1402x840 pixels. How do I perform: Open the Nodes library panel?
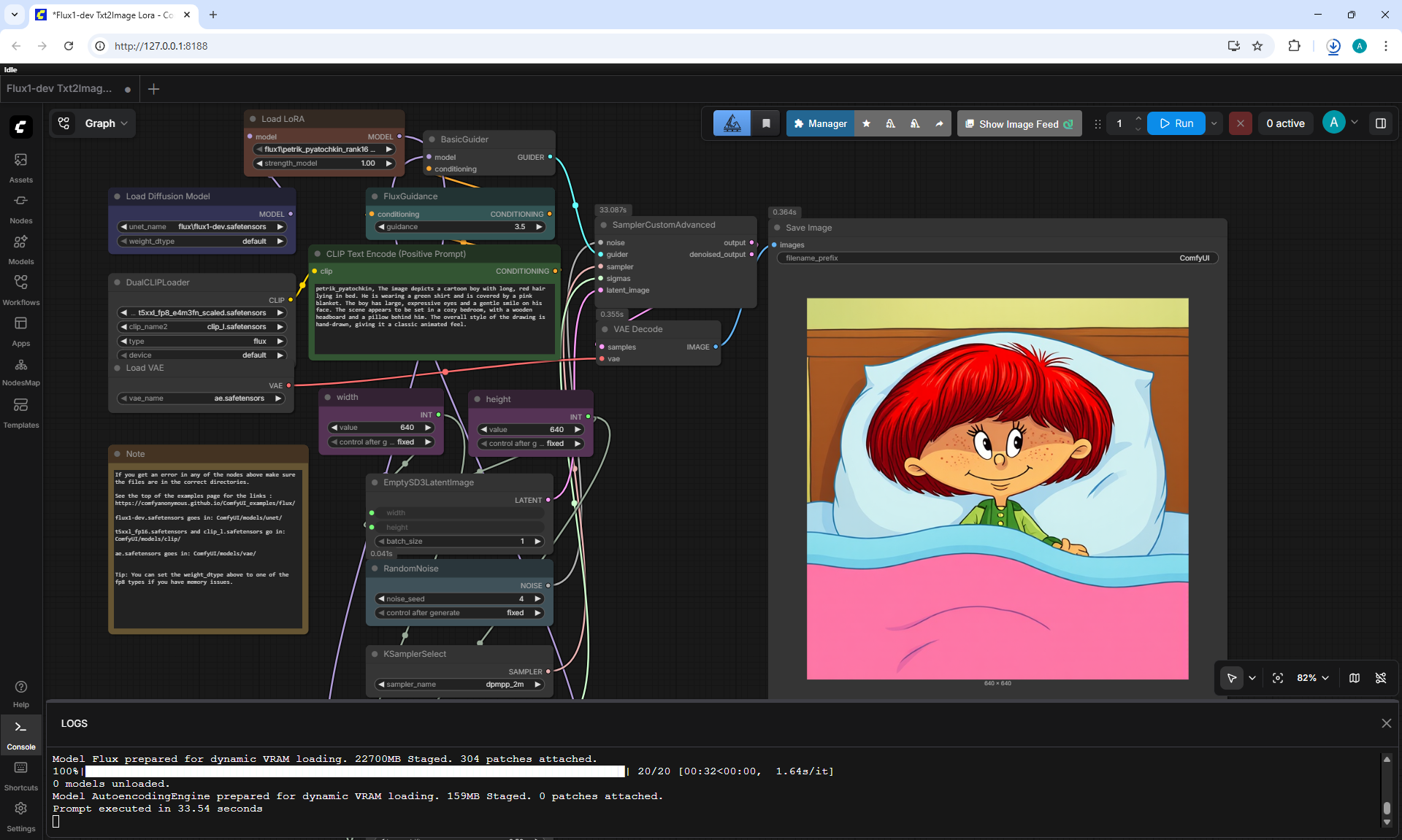click(20, 208)
